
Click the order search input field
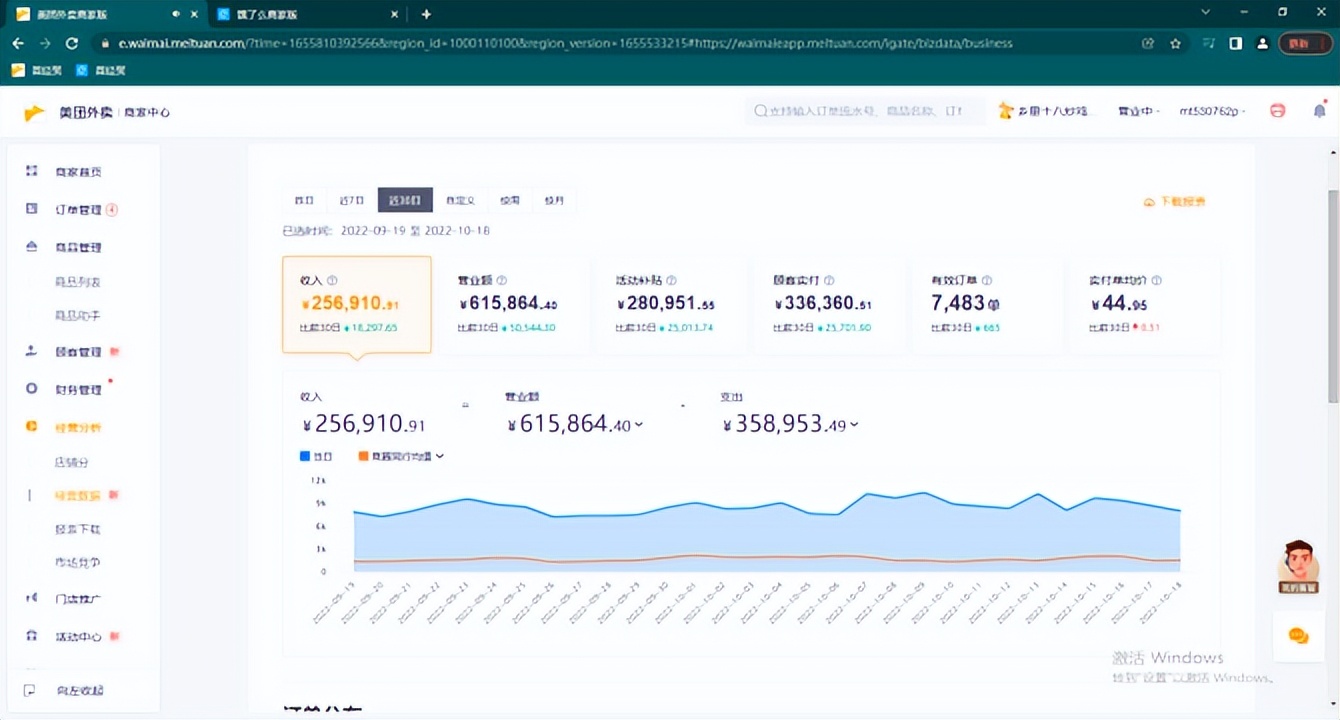click(865, 112)
